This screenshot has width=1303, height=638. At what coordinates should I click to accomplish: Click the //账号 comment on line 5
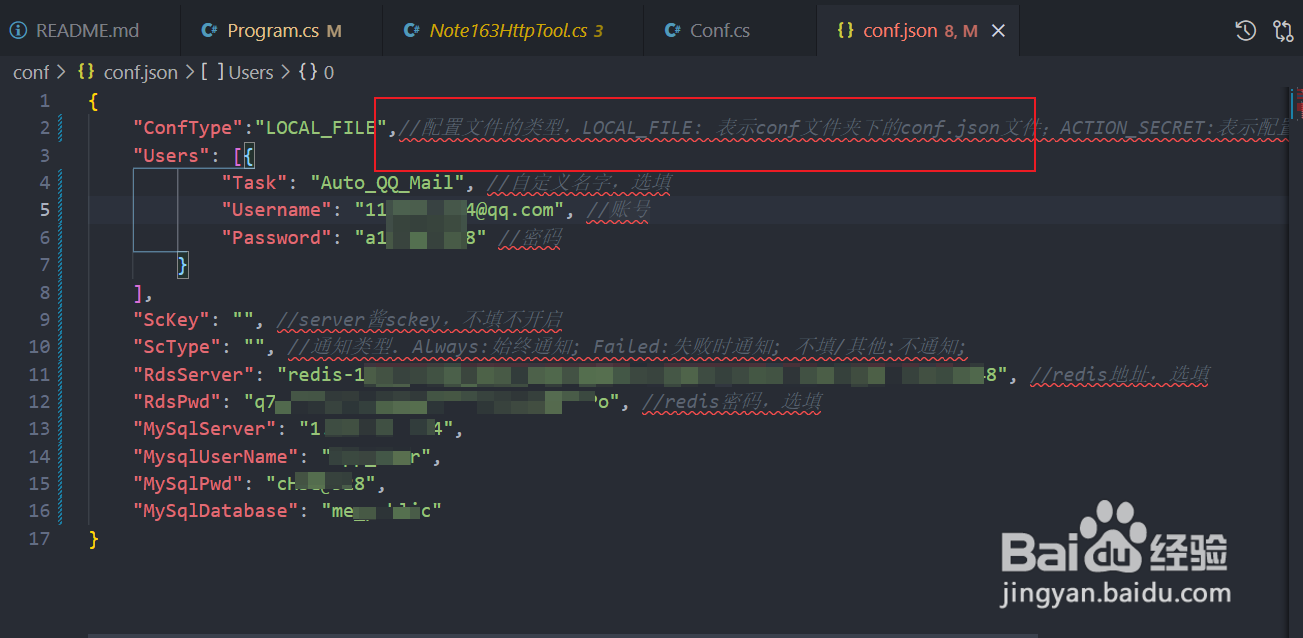618,210
